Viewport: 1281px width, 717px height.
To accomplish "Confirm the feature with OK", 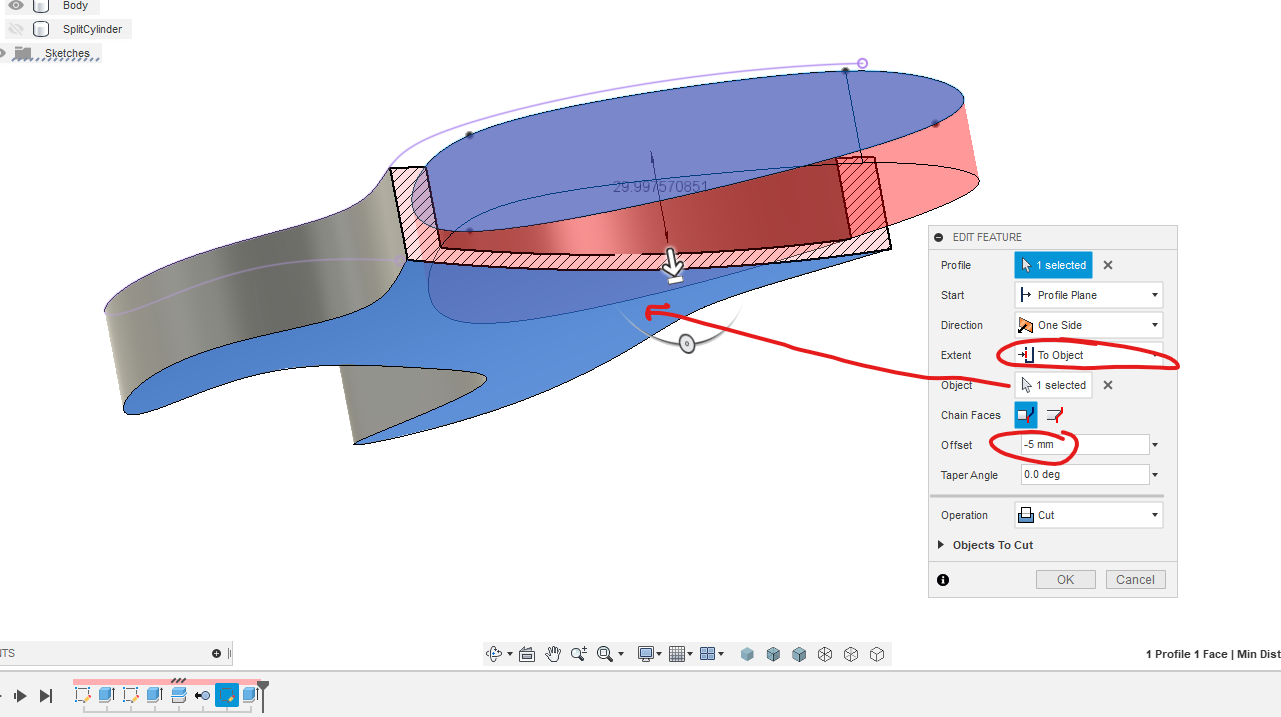I will 1066,580.
